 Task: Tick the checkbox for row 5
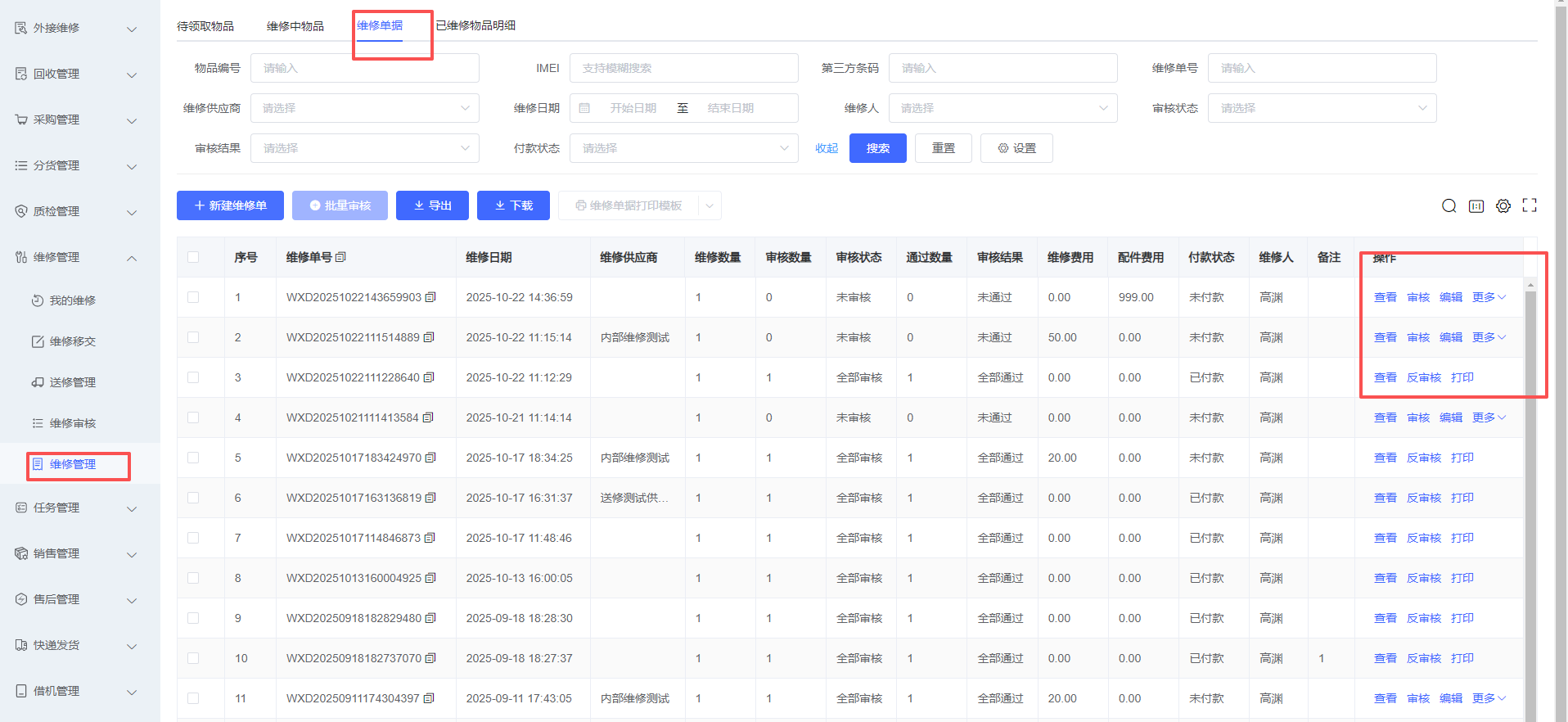[x=193, y=458]
